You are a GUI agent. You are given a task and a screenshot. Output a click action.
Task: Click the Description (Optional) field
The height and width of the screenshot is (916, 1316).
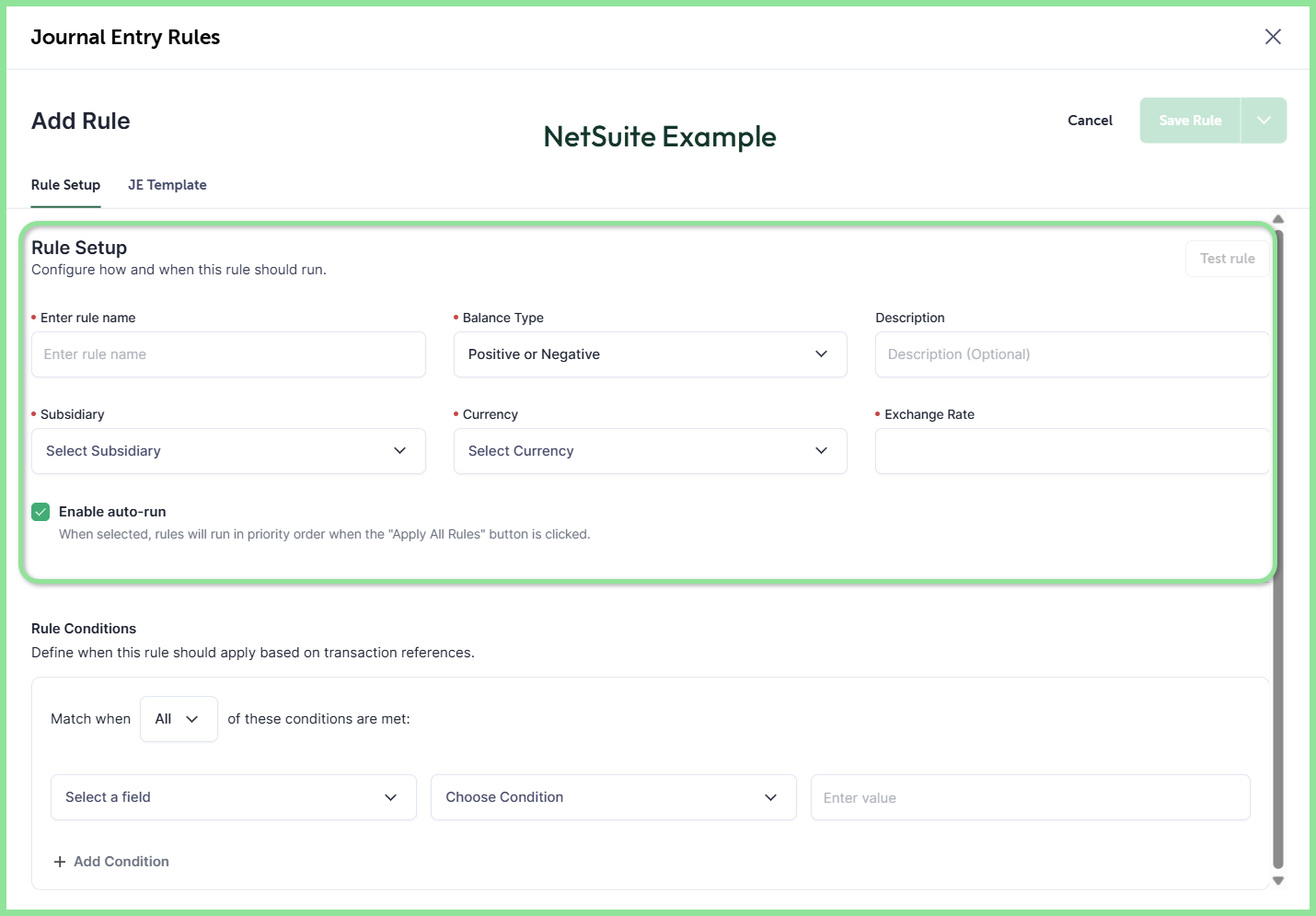click(x=1072, y=354)
